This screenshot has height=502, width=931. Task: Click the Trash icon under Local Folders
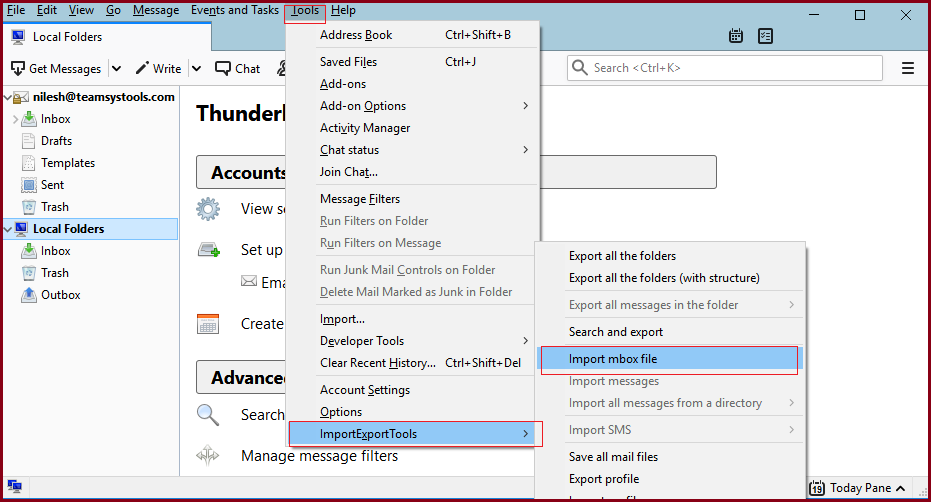coord(28,273)
